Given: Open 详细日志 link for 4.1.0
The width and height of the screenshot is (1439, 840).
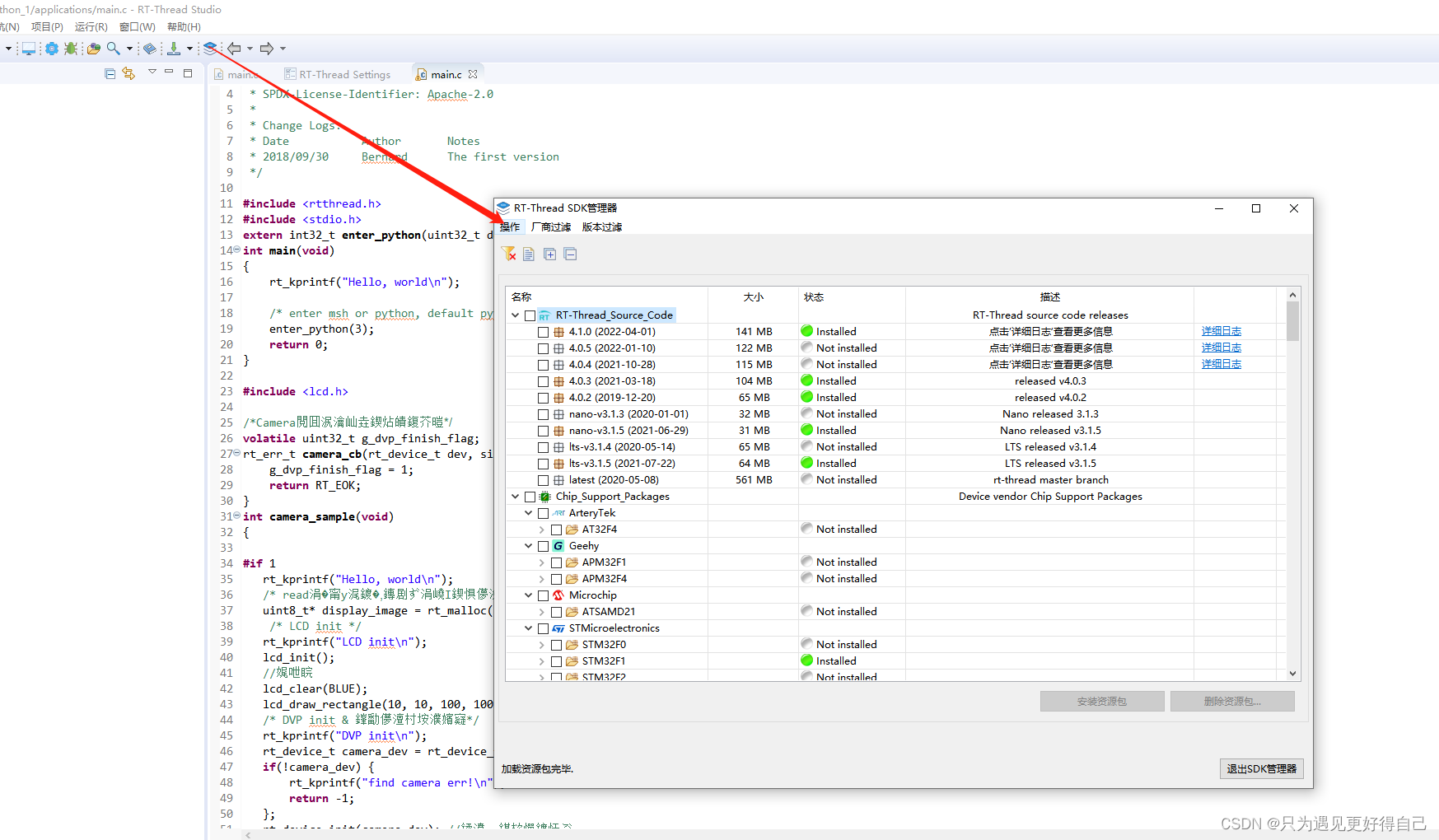Looking at the screenshot, I should click(x=1221, y=331).
